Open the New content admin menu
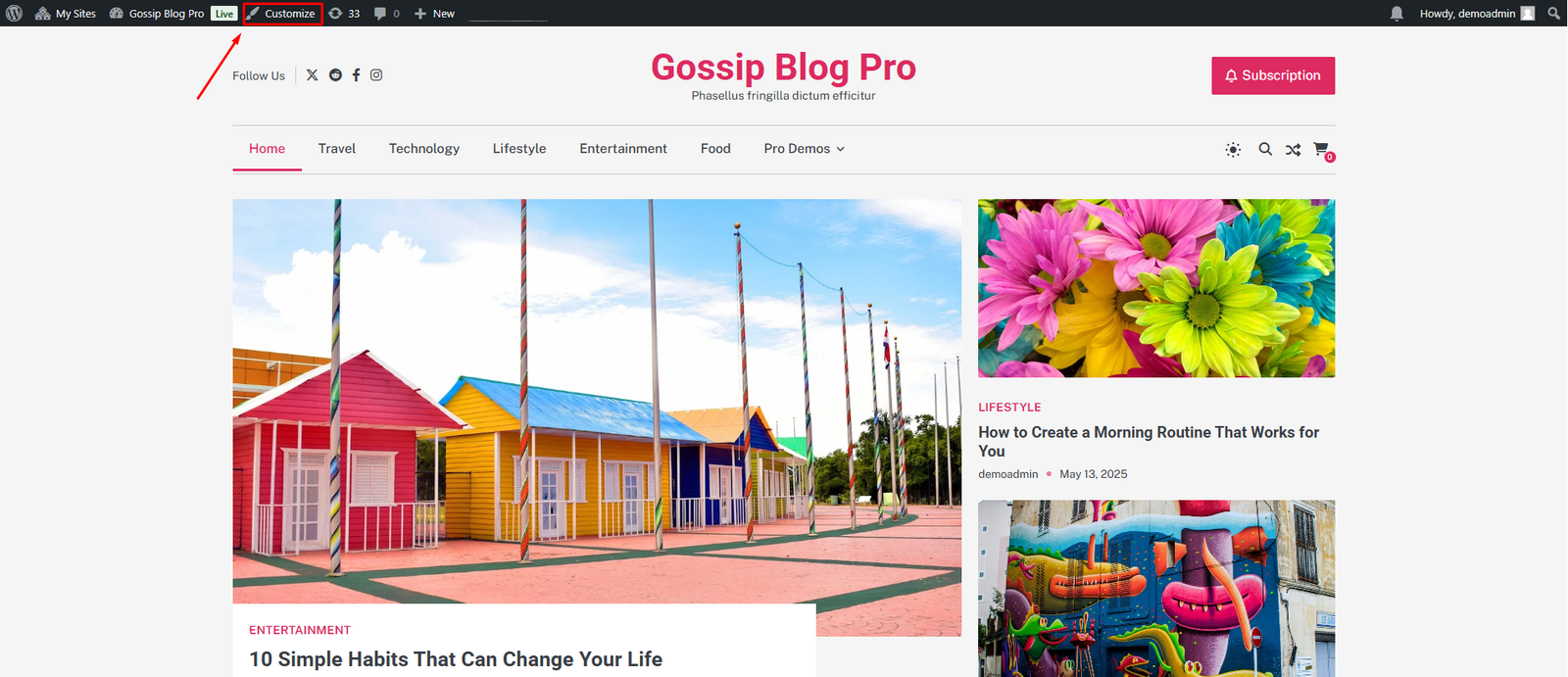The image size is (1568, 677). pos(434,14)
